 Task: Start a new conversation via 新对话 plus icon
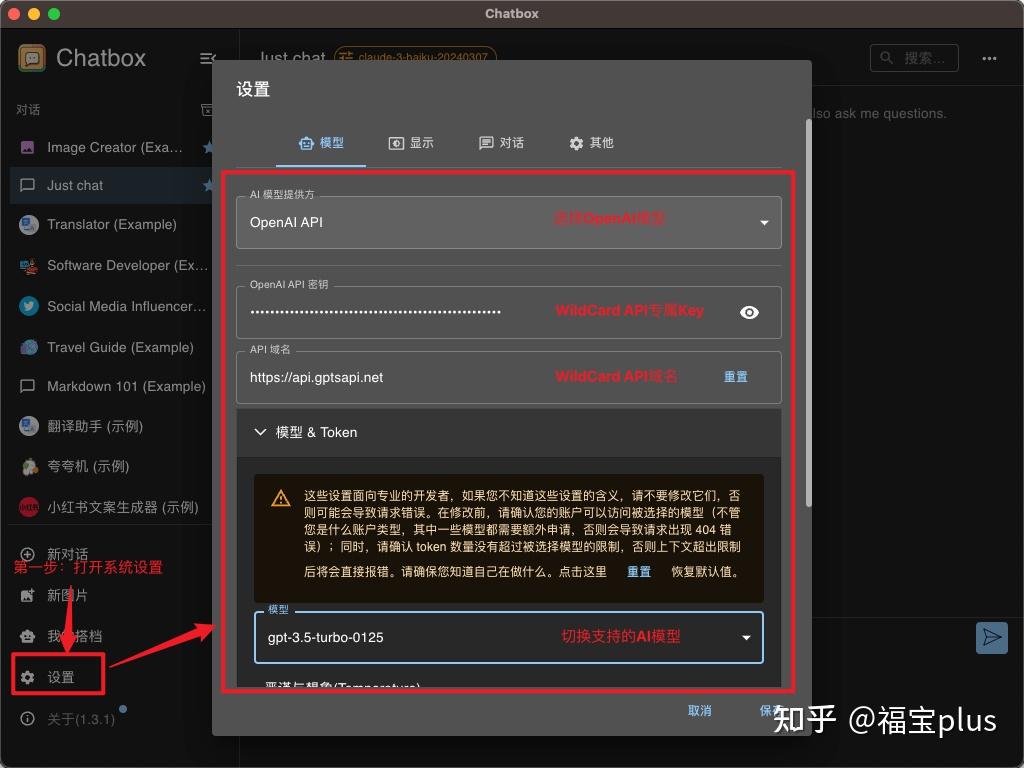[25, 555]
